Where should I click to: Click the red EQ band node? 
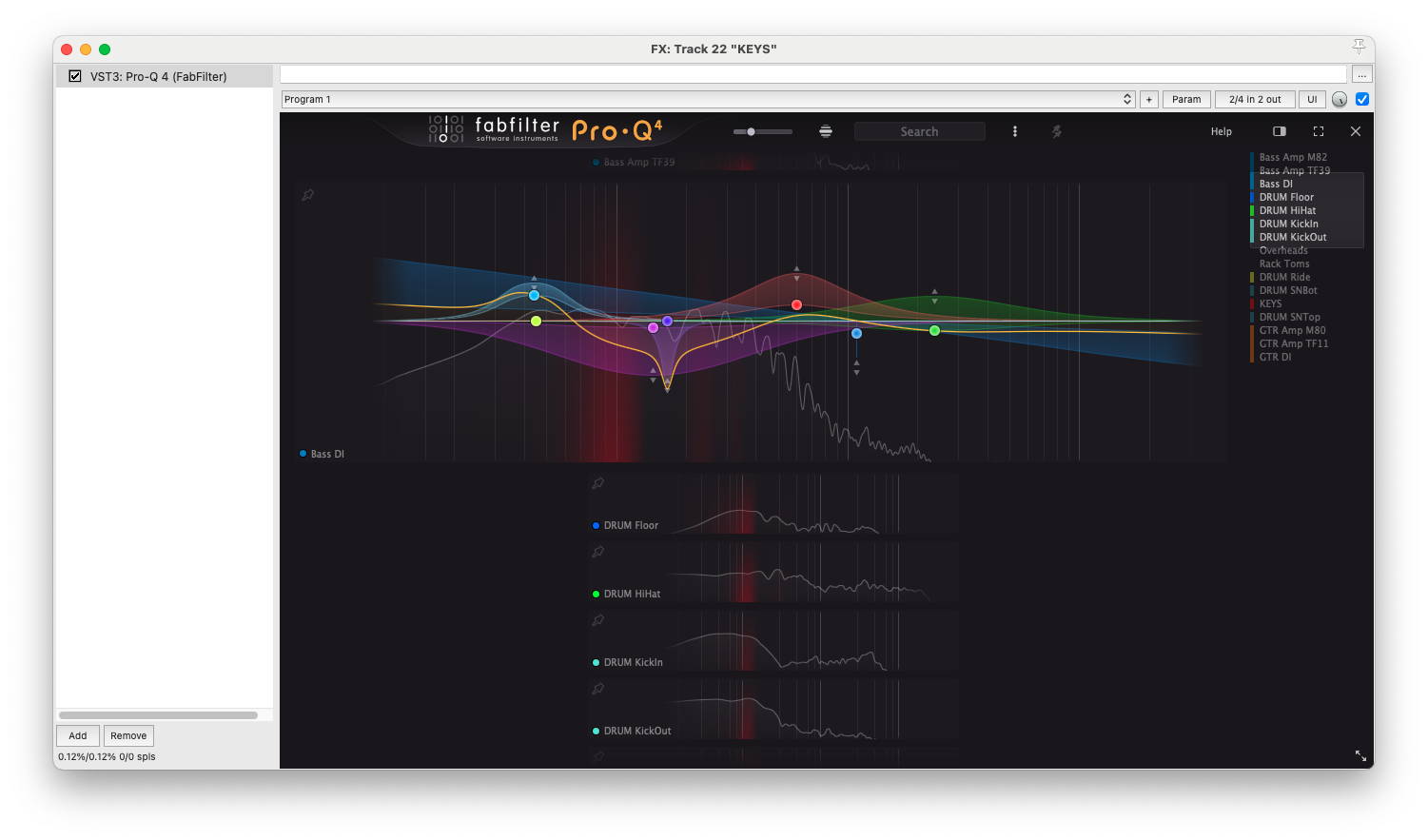[796, 305]
